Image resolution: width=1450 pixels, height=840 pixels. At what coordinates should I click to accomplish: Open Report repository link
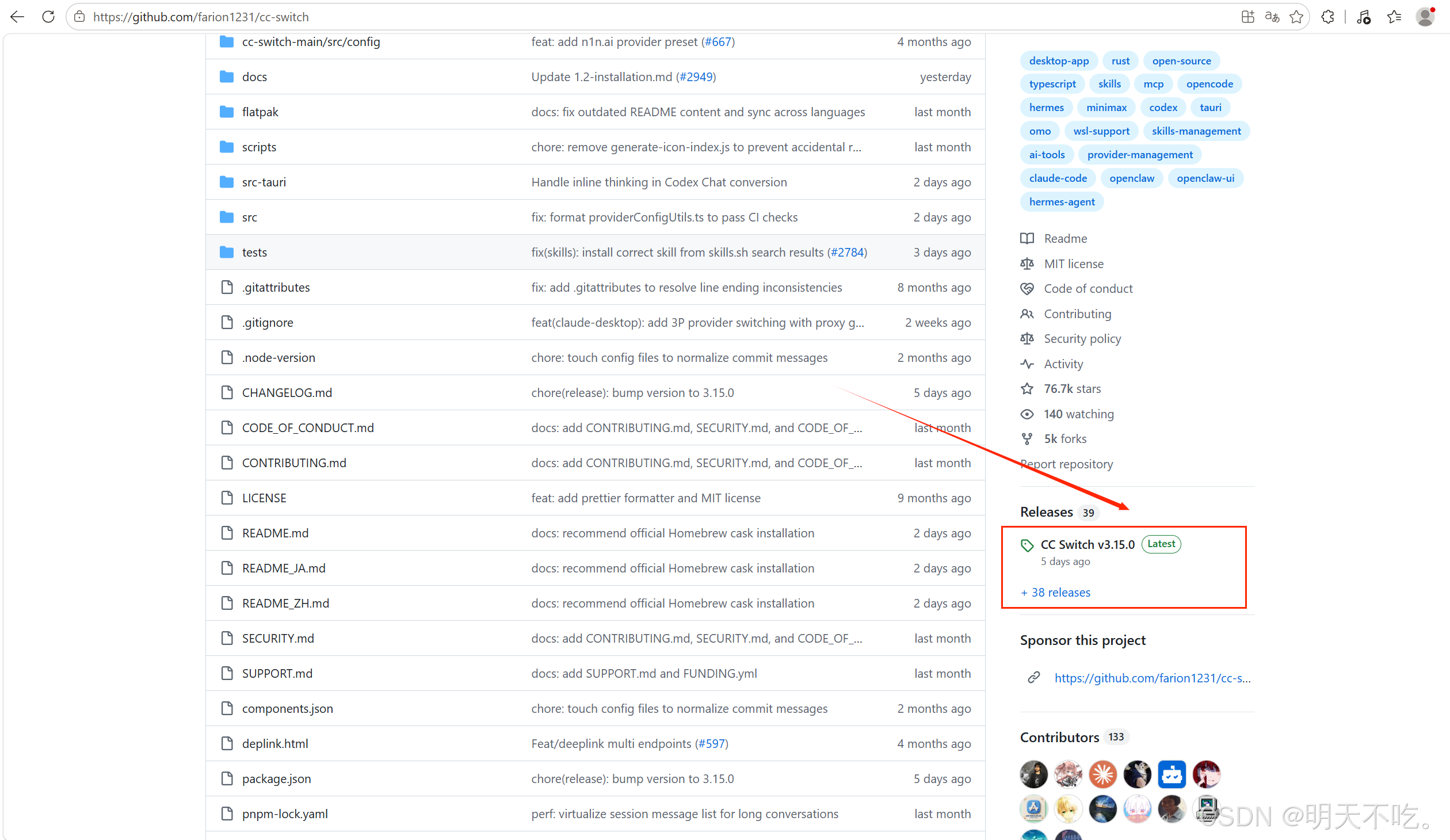(1066, 464)
